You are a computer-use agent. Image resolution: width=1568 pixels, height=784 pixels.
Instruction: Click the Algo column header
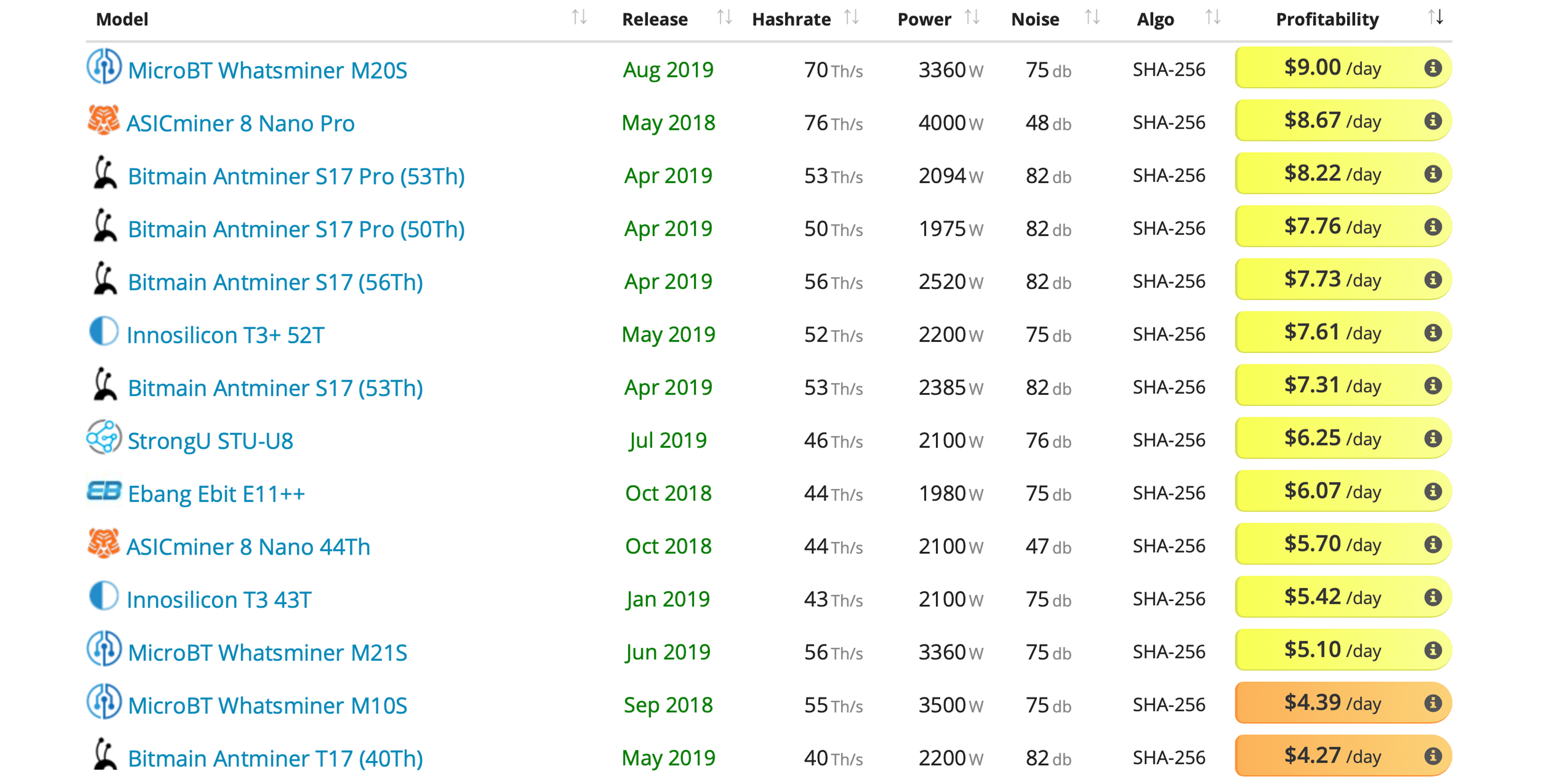(x=1155, y=20)
